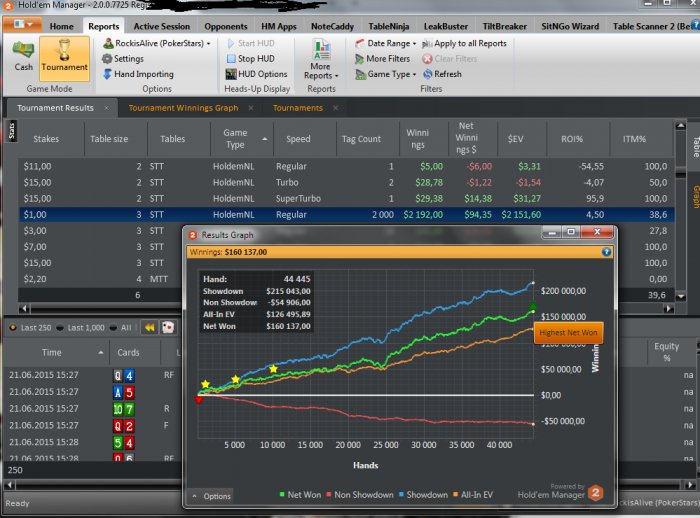Open the Active Session tab
The width and height of the screenshot is (700, 518).
tap(162, 26)
